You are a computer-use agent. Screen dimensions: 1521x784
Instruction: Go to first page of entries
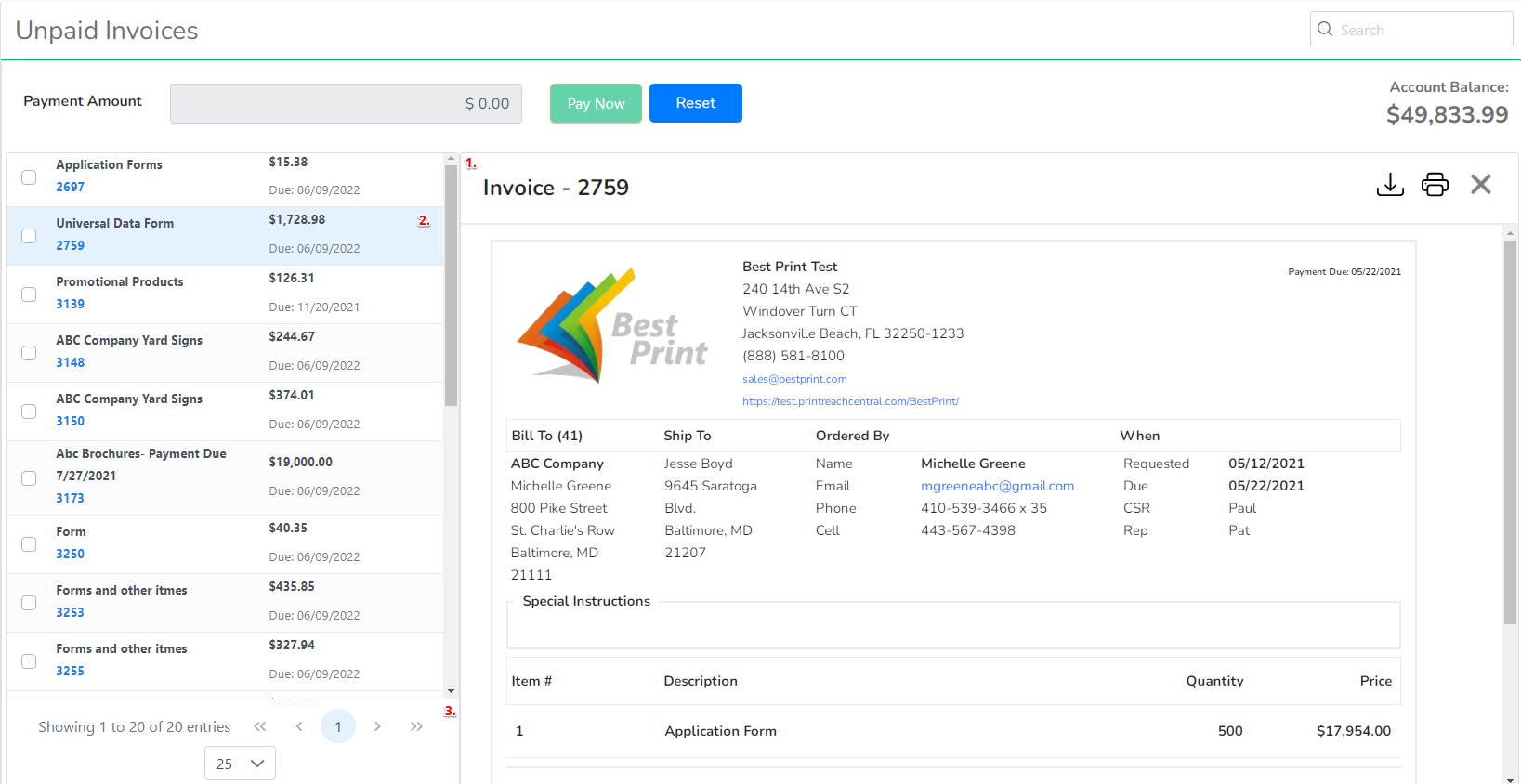[x=260, y=726]
